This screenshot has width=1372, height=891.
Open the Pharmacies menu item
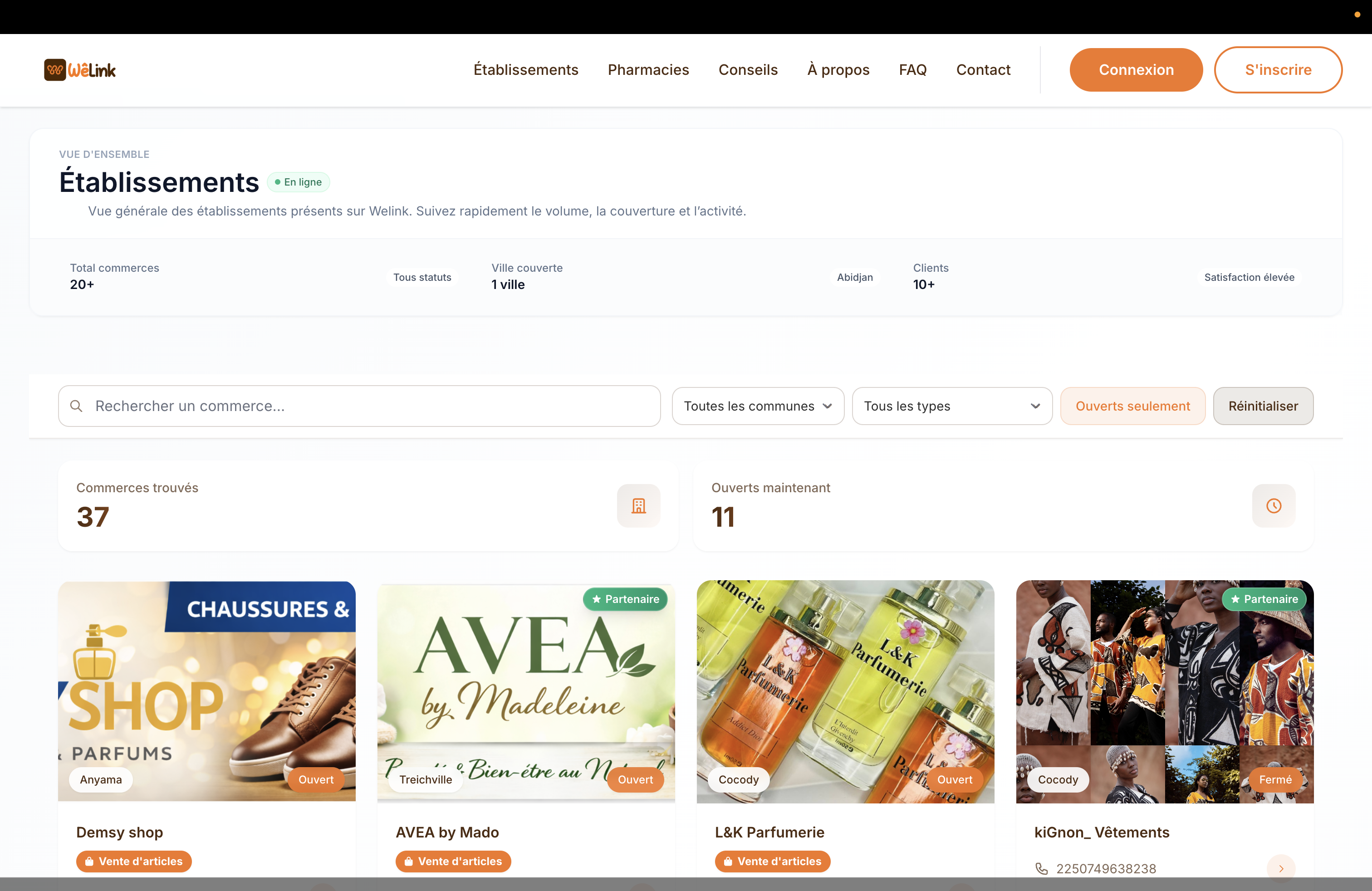coord(648,70)
